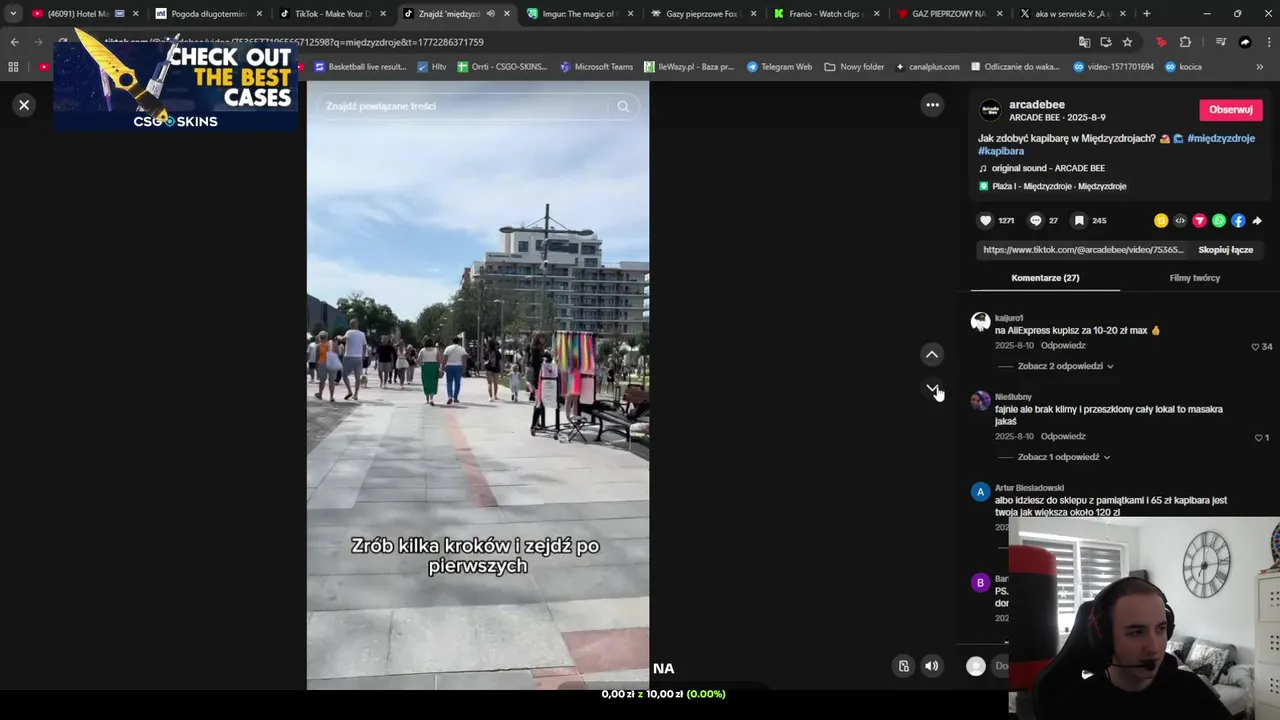
Task: Click the icon left of volume speaker
Action: click(x=903, y=666)
